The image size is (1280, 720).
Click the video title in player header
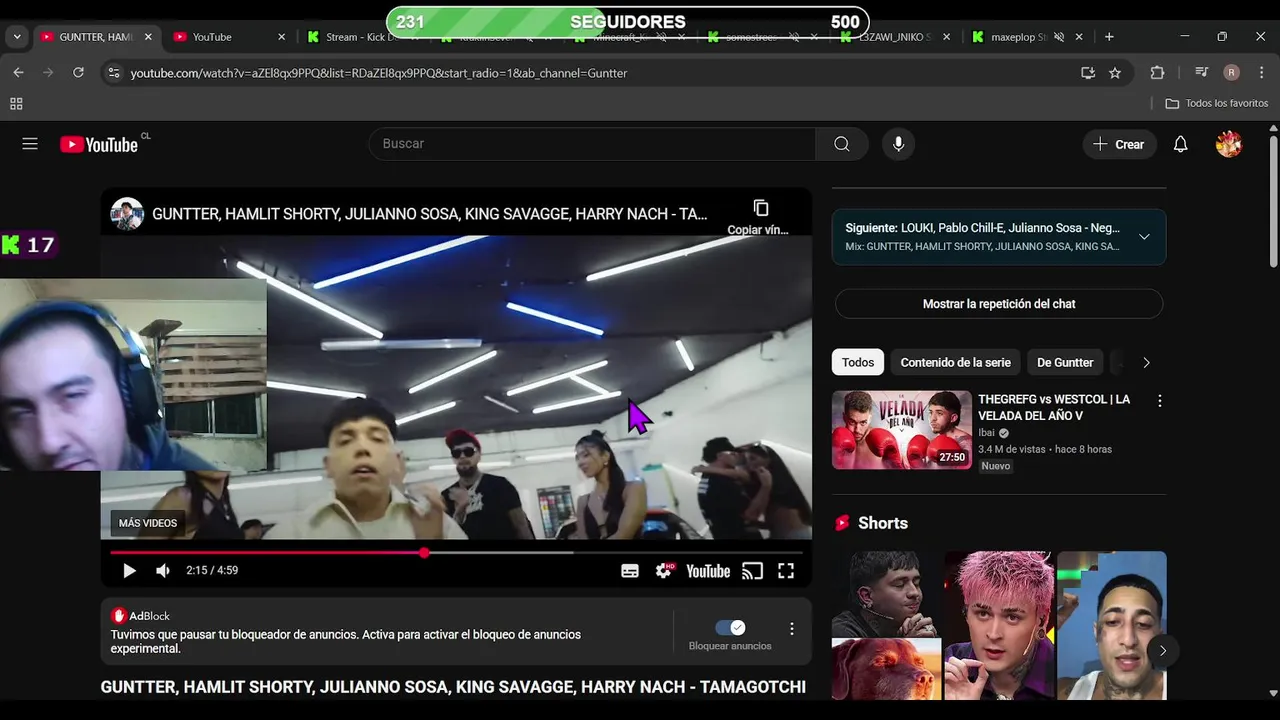(429, 214)
